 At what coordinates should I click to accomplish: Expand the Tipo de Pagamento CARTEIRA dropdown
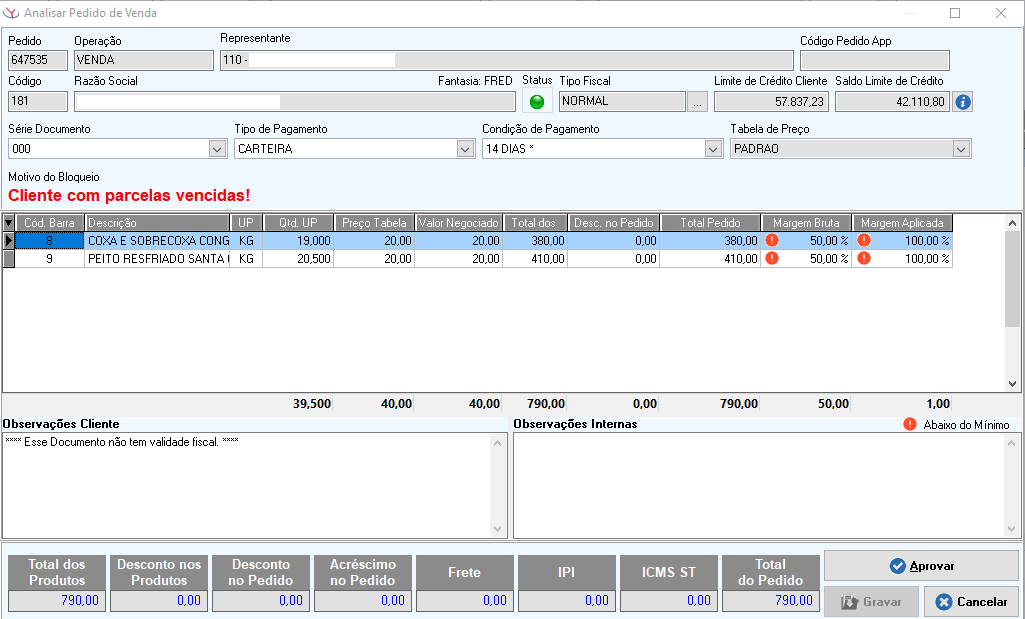click(x=465, y=149)
